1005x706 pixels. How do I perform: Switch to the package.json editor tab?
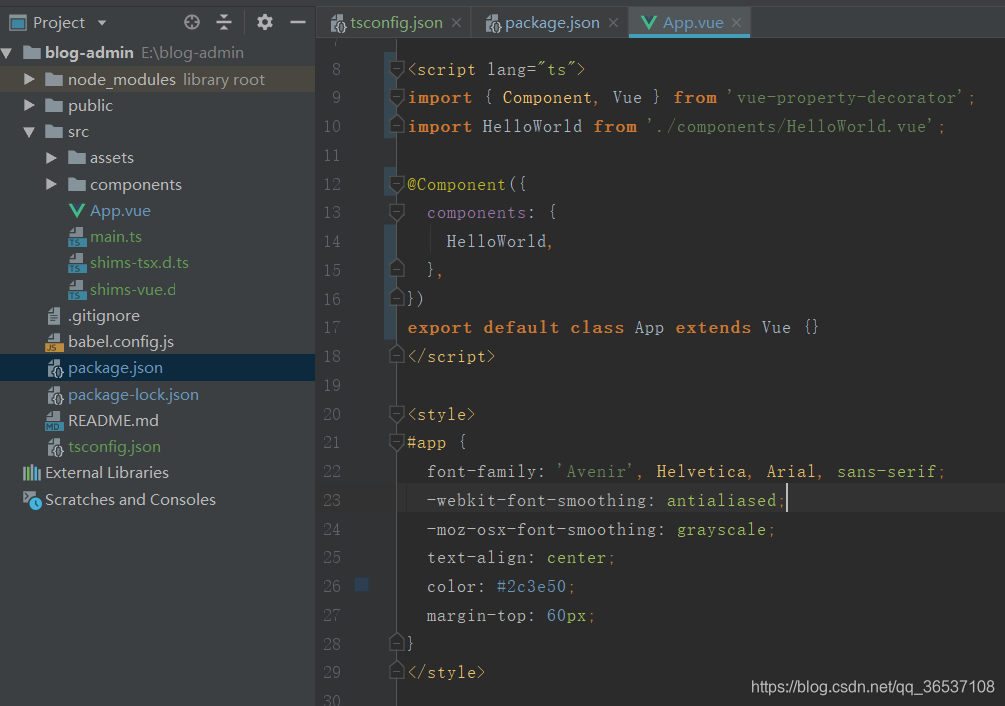coord(552,23)
